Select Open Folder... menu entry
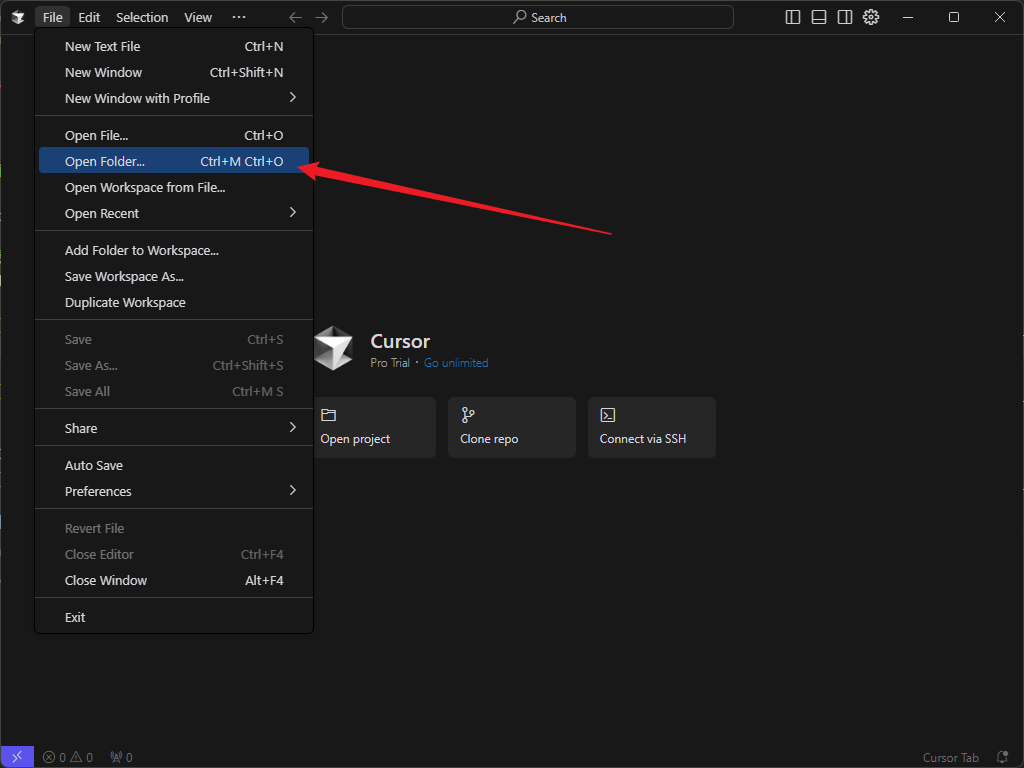 click(x=174, y=161)
